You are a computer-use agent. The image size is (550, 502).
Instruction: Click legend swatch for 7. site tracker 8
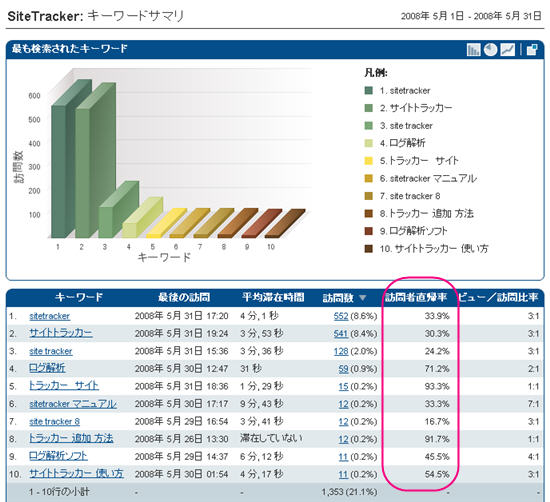point(368,196)
